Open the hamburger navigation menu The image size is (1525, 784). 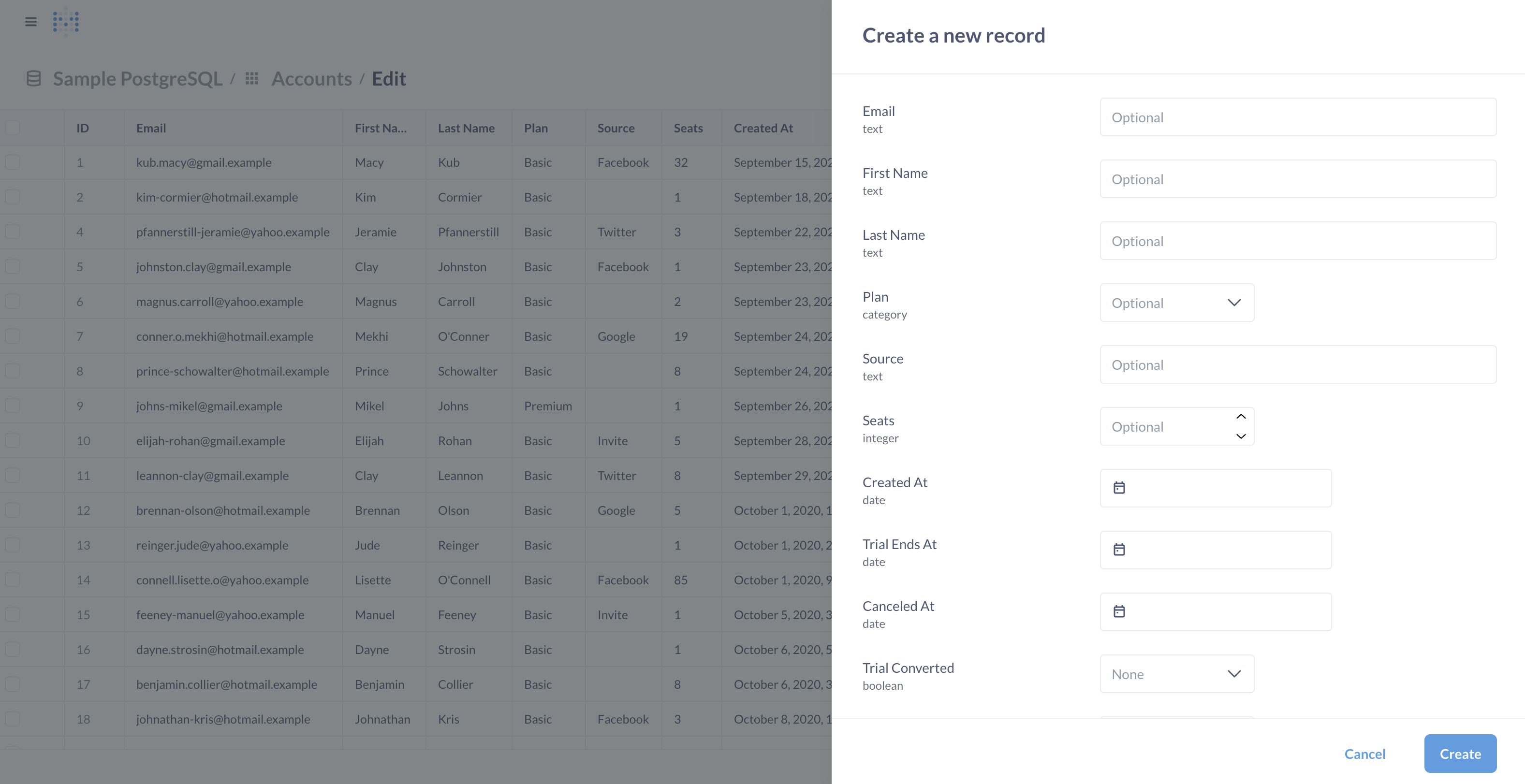(x=30, y=21)
